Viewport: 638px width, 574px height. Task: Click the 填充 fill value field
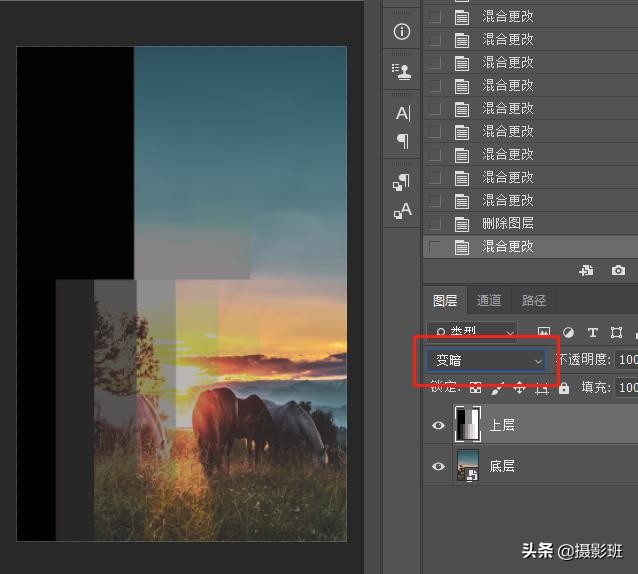[x=627, y=387]
